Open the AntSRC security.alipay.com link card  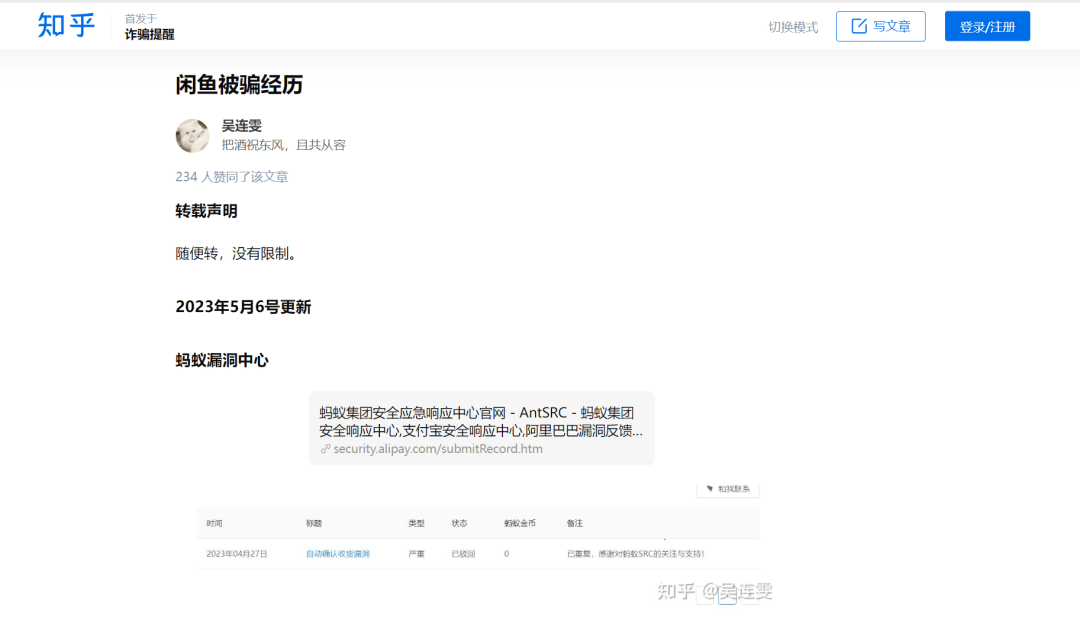481,428
